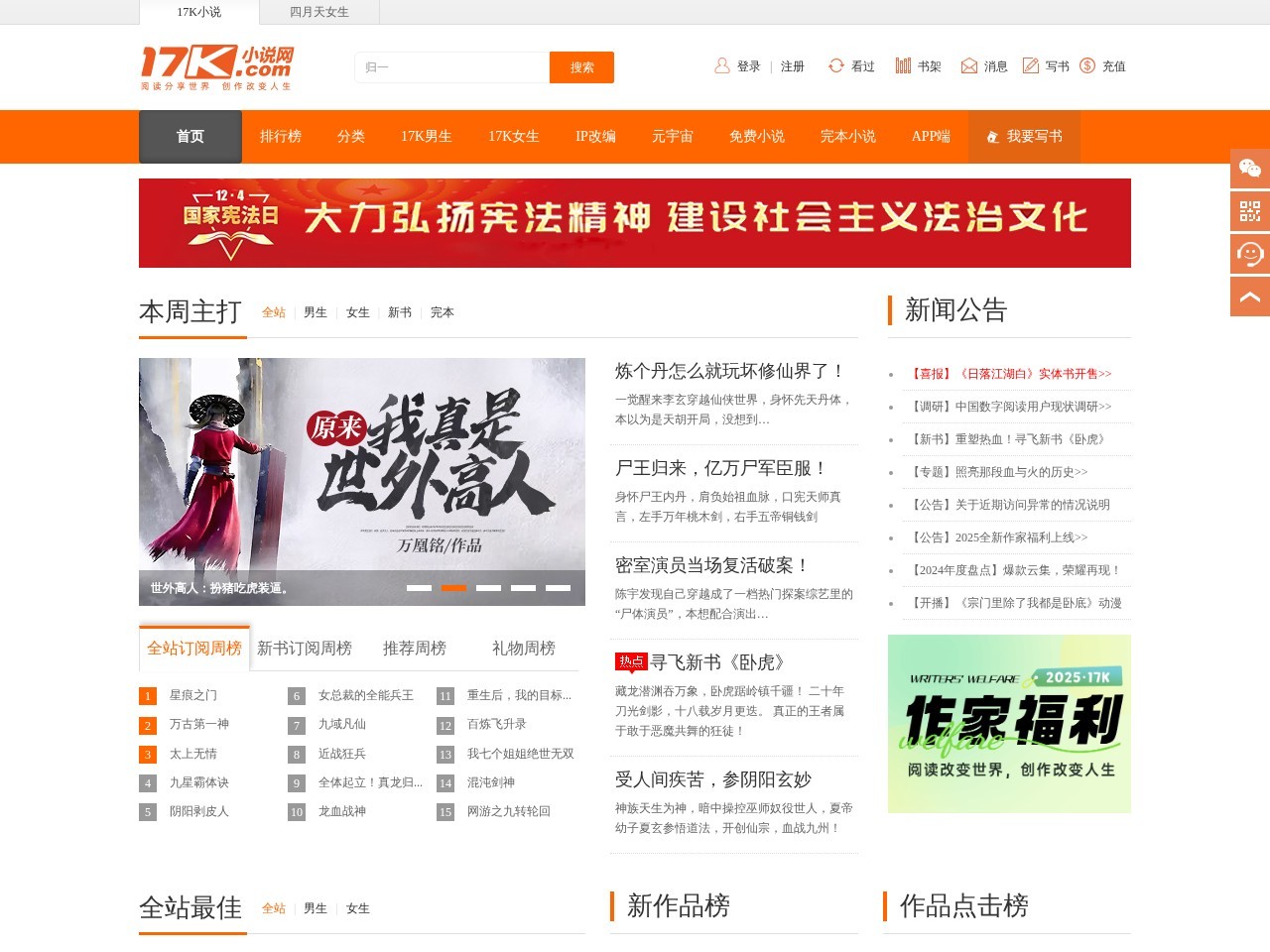
Task: Click the back-to-top arrow icon
Action: 1249,297
